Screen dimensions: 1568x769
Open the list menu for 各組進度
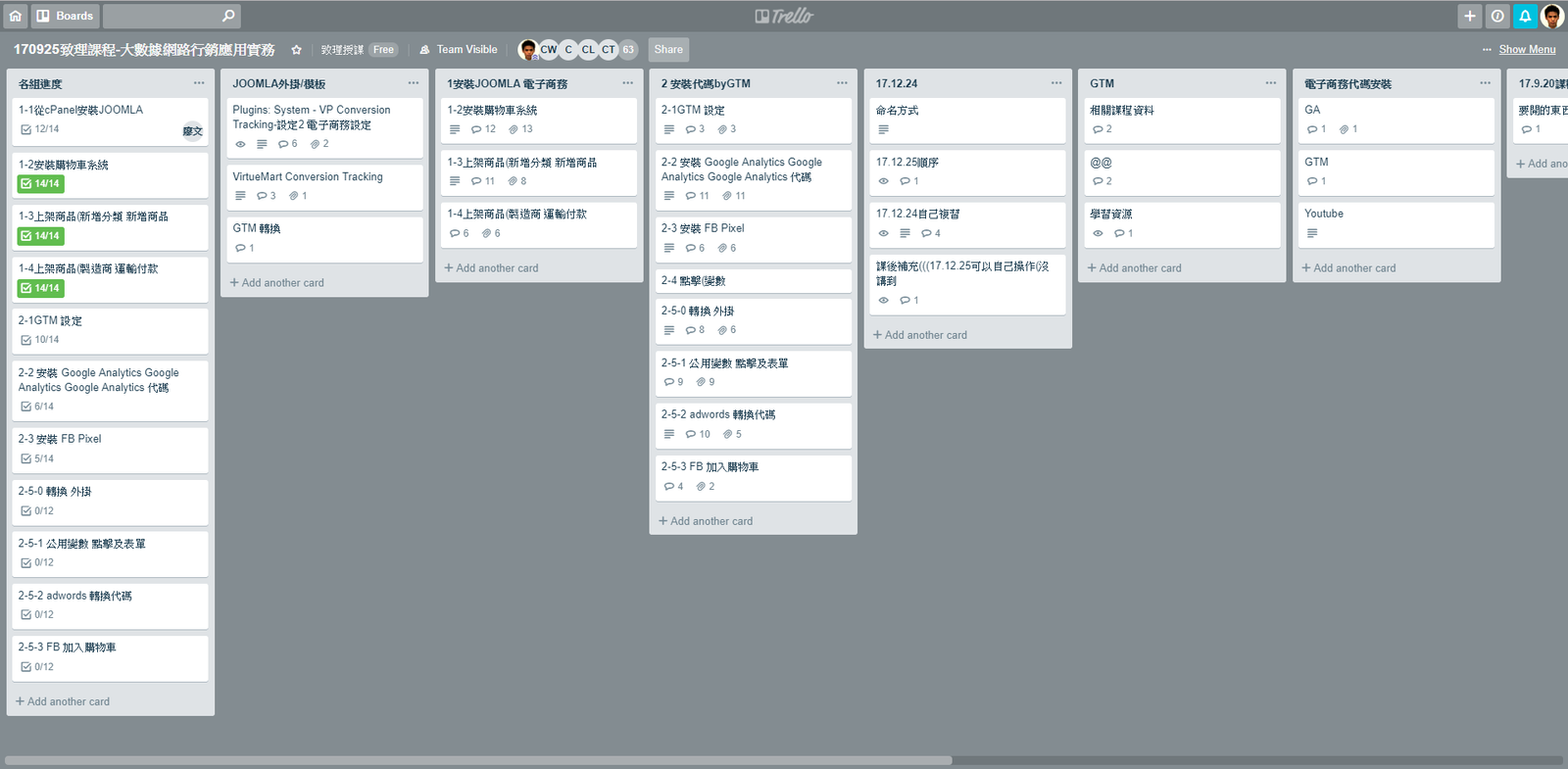(199, 83)
